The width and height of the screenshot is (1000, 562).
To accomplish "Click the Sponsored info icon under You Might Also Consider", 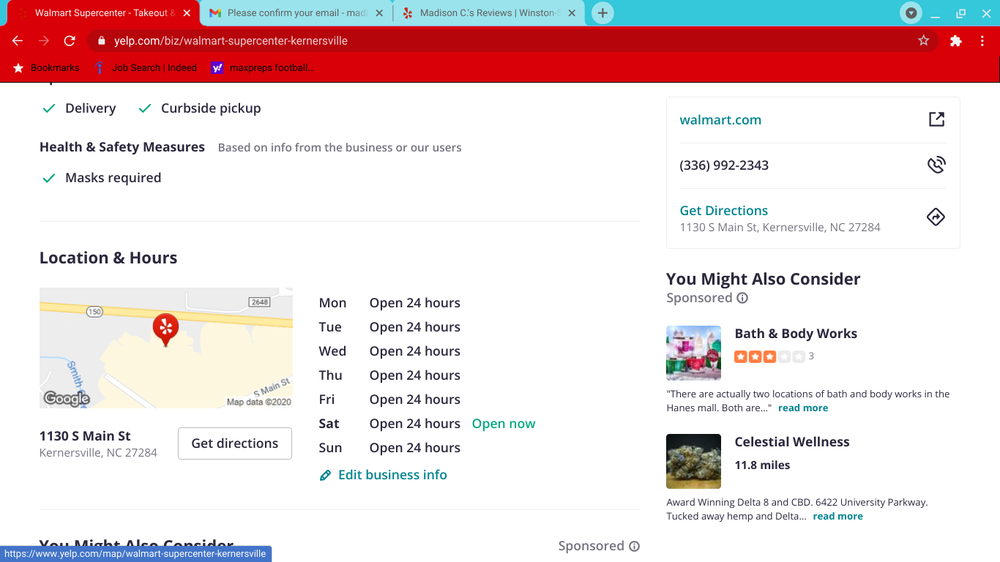I will (x=742, y=298).
